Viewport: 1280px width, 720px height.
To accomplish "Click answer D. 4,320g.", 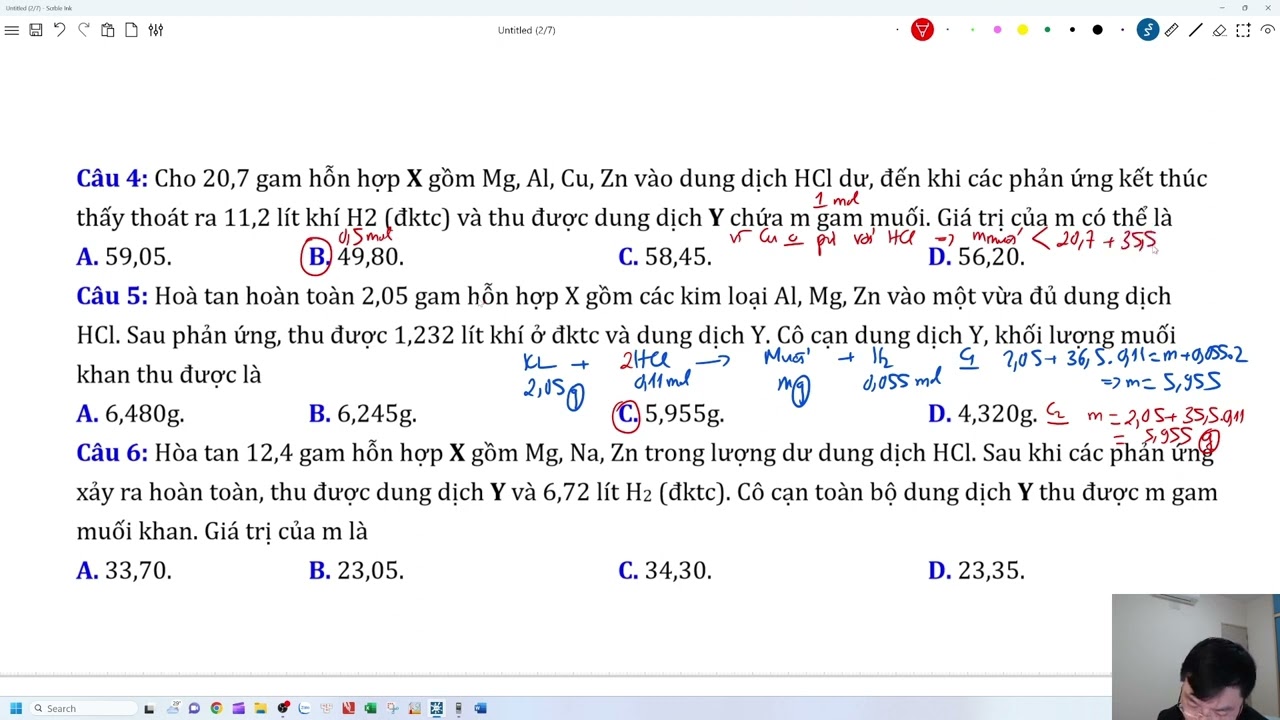I will 982,414.
